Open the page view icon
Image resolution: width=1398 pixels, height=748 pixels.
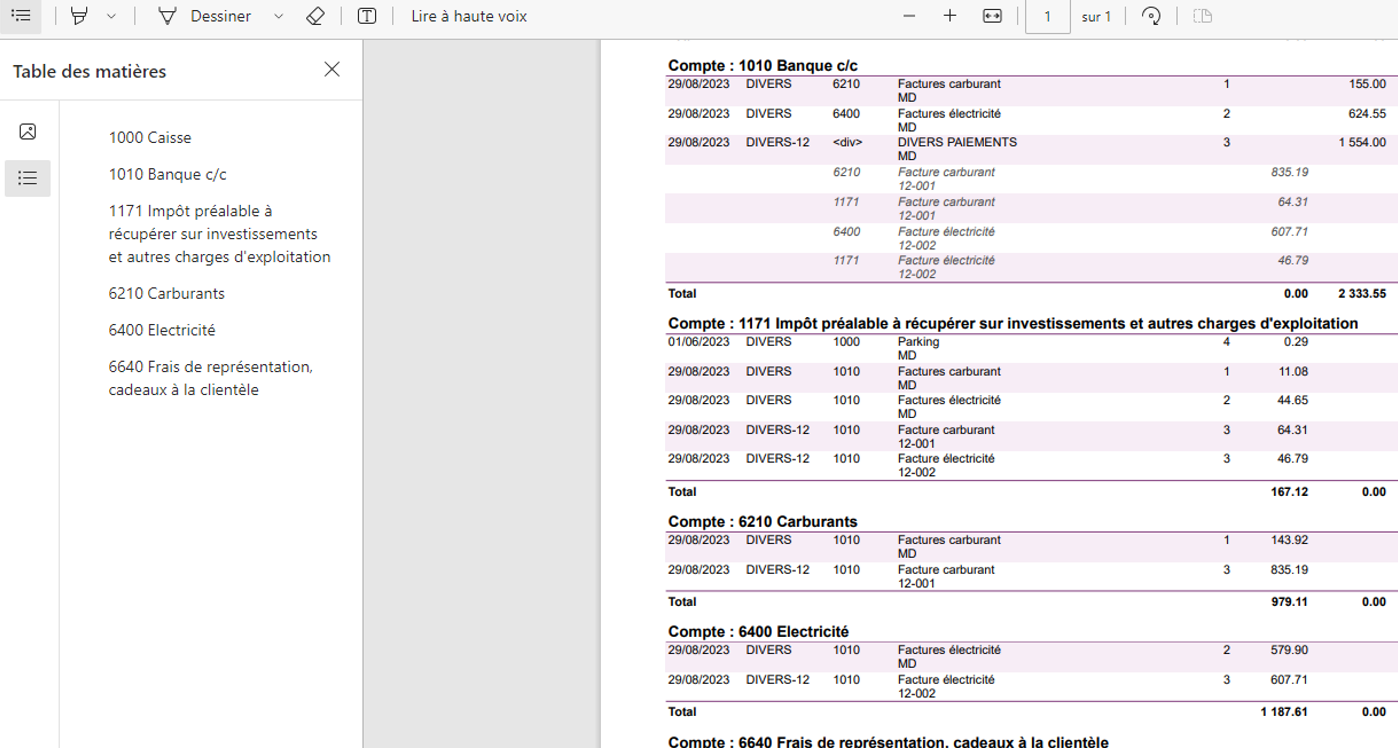point(1202,16)
